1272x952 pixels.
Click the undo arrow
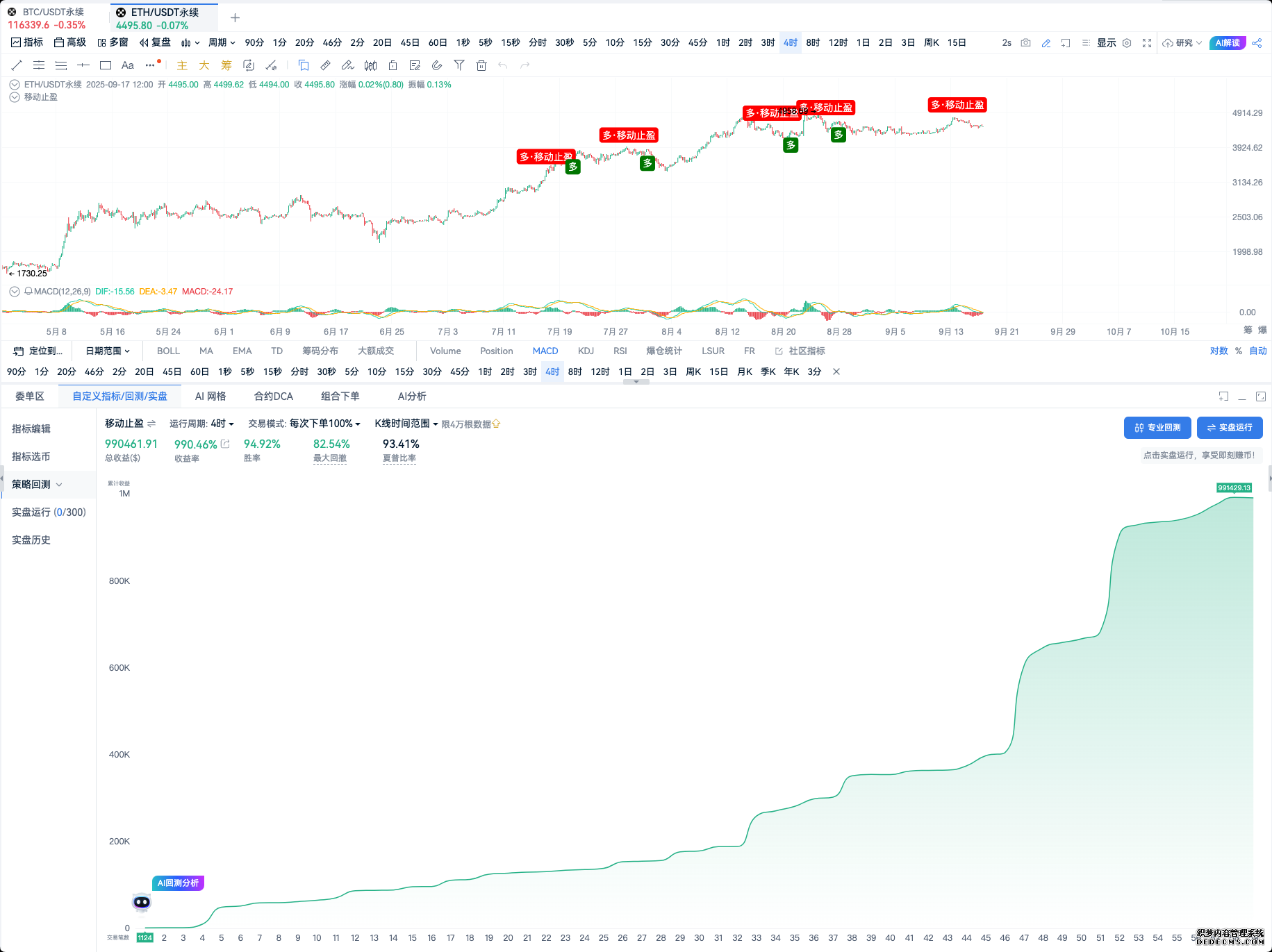click(x=503, y=65)
